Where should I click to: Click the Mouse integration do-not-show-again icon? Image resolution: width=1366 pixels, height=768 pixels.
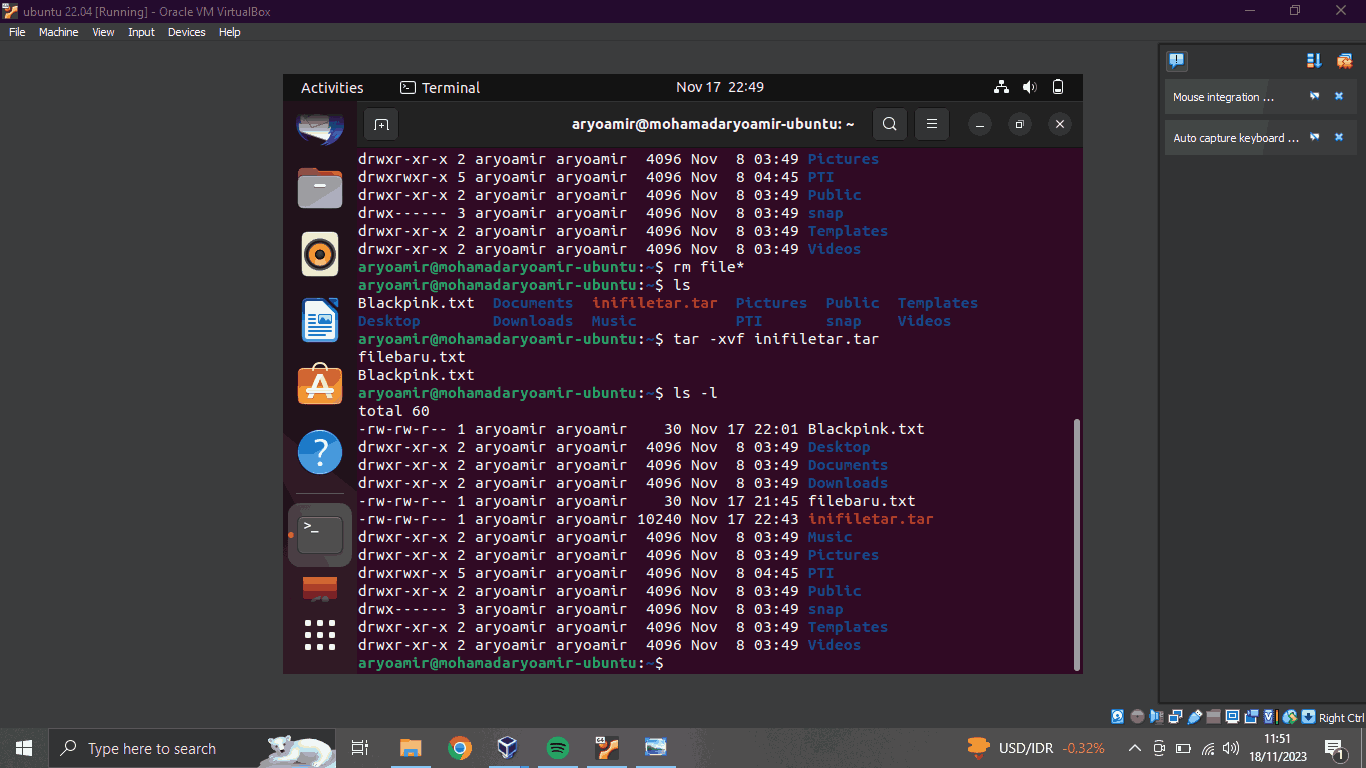pos(1315,97)
